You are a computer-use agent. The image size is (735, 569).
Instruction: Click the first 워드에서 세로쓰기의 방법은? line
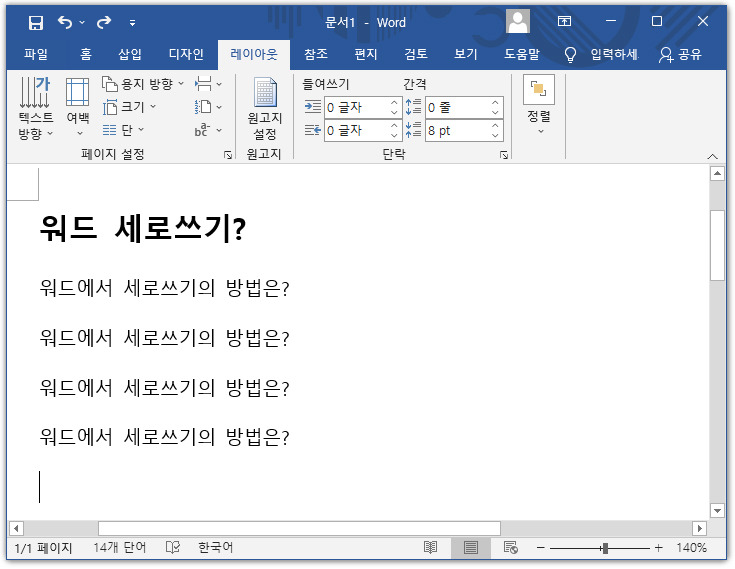tap(164, 288)
